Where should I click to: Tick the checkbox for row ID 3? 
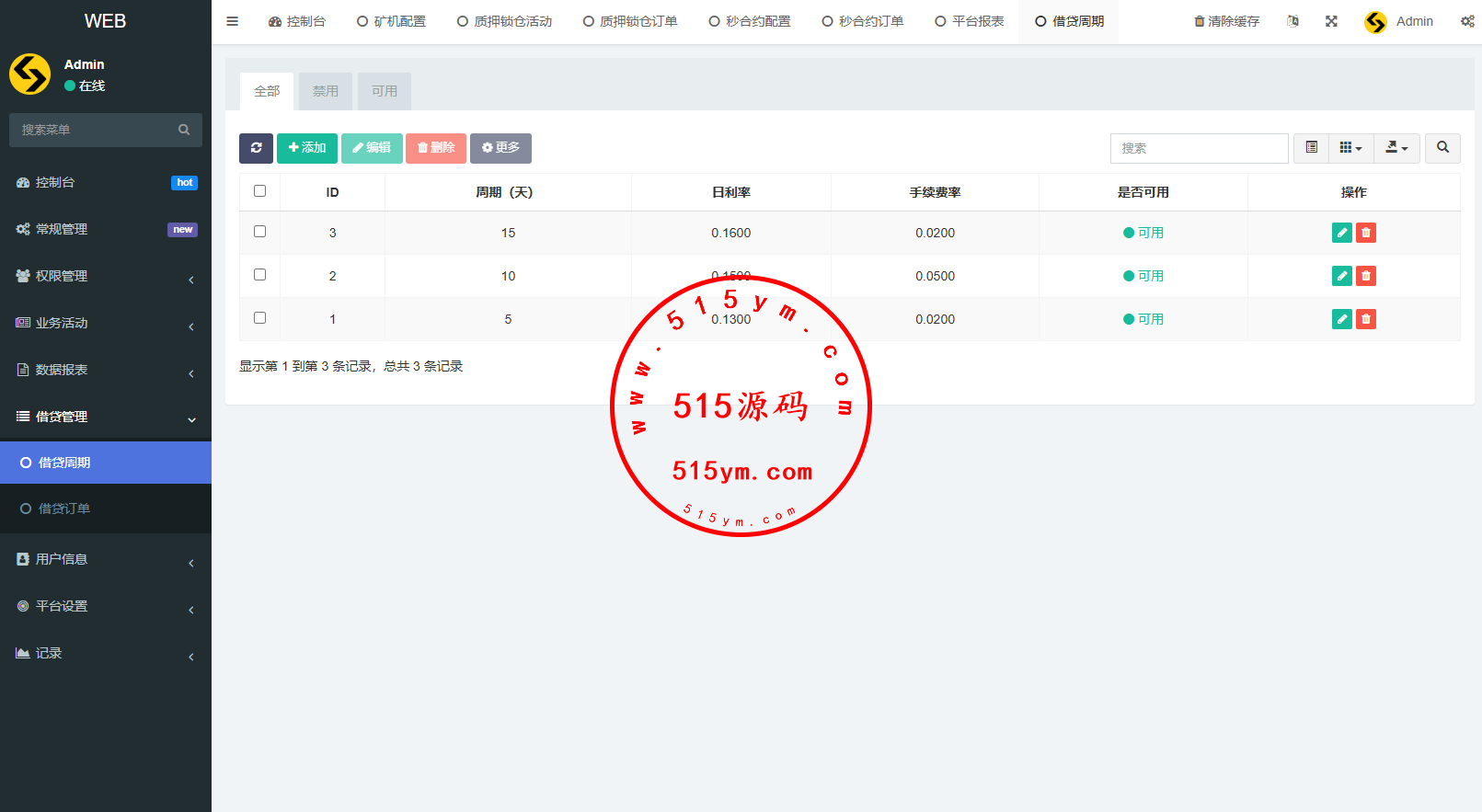click(259, 232)
